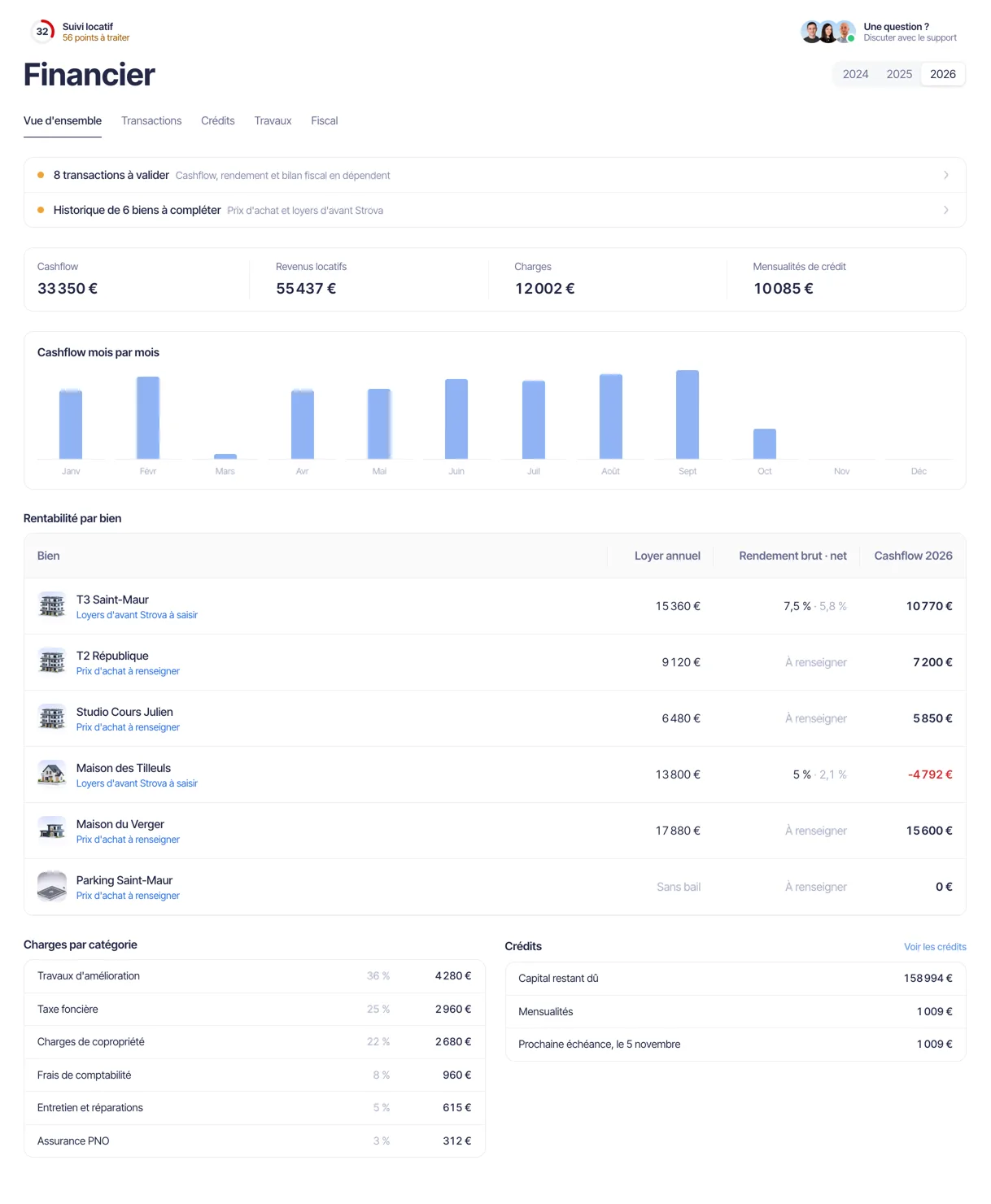Click the Charges de copropriété row
Screen dimensions: 991x1204
coord(255,1042)
